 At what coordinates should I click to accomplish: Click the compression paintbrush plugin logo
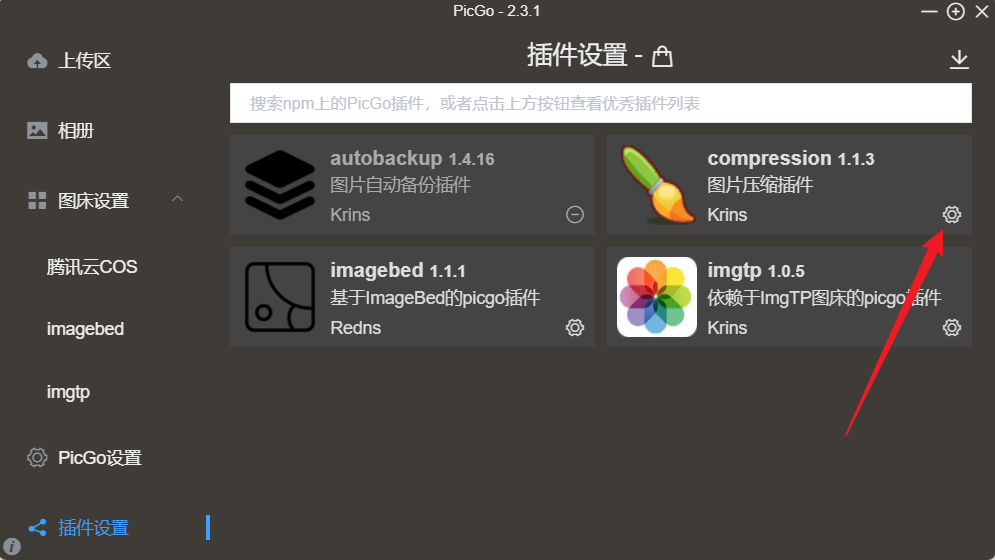(x=657, y=185)
